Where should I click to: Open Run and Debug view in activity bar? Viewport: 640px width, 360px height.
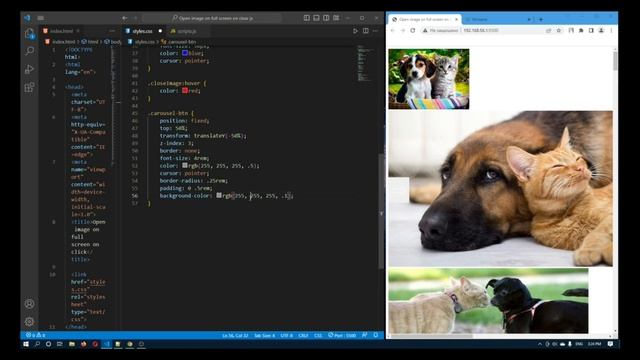29,69
